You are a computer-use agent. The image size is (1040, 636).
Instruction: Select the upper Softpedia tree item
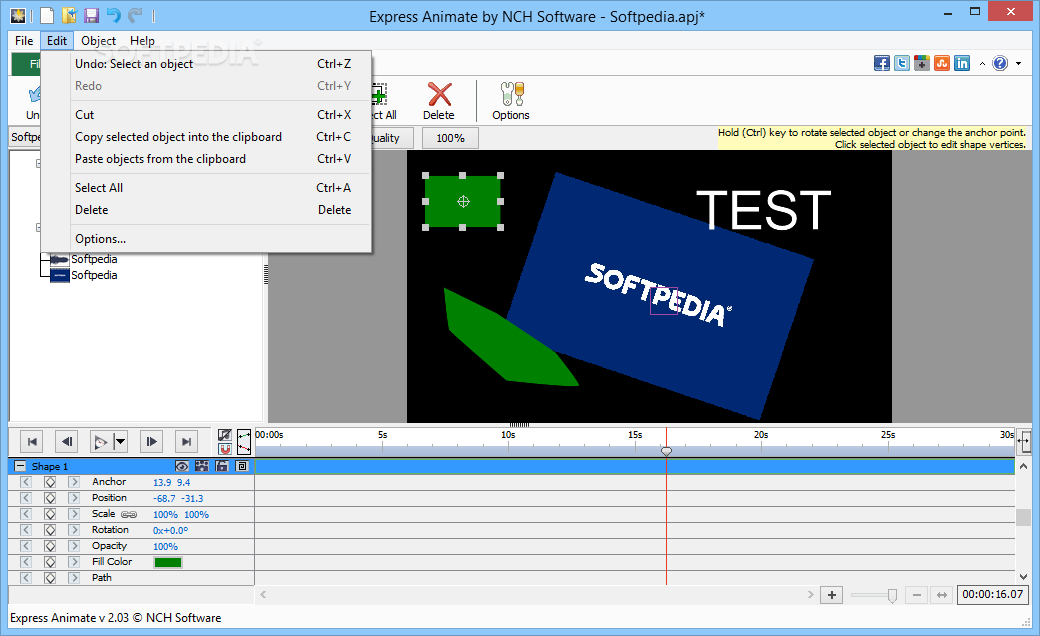(94, 259)
